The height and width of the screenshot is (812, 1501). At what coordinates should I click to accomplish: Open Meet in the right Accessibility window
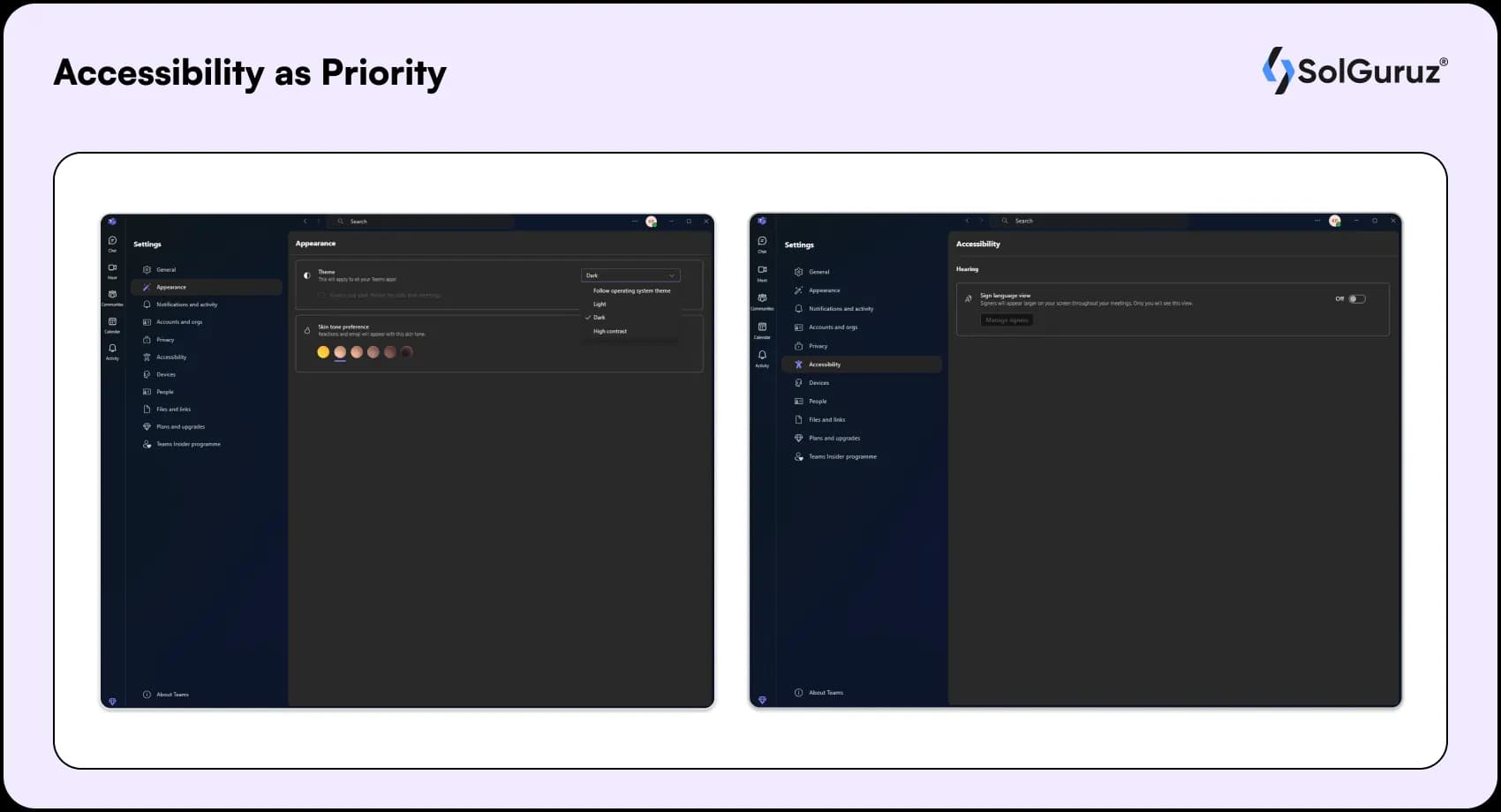[x=762, y=273]
